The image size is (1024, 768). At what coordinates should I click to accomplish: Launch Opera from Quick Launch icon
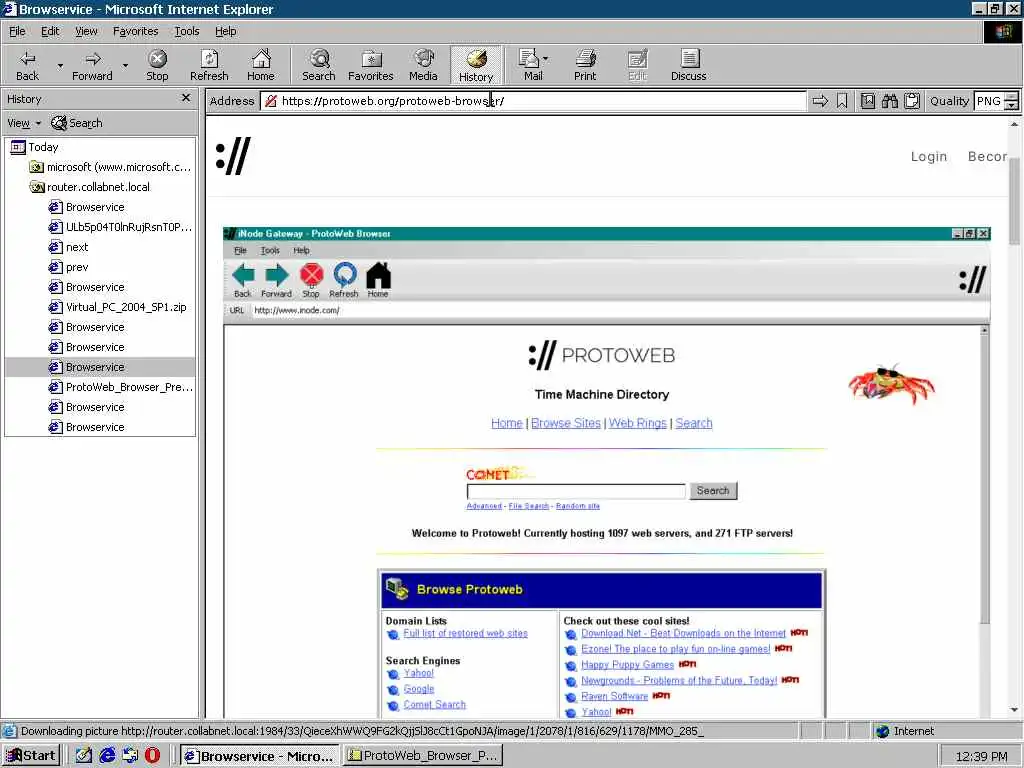click(x=152, y=756)
